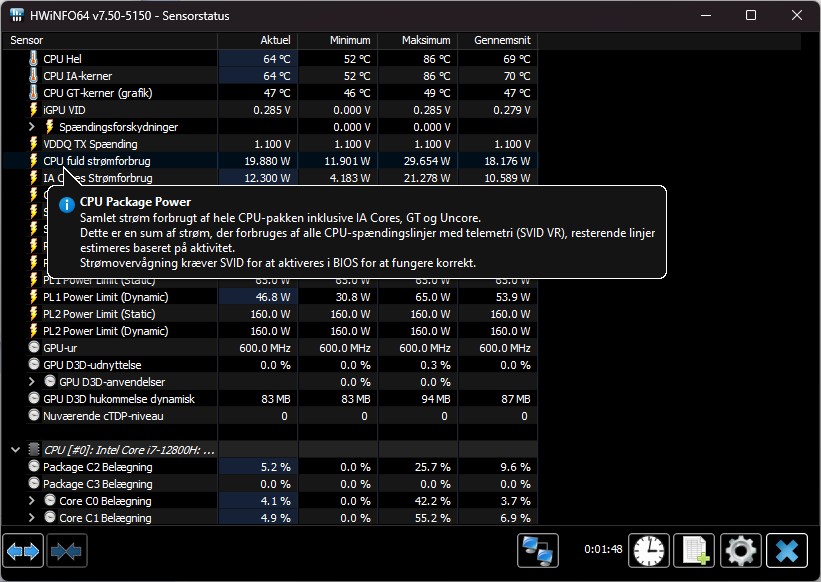Click the HWiNFO64 icon in title bar
821x582 pixels.
[17, 15]
